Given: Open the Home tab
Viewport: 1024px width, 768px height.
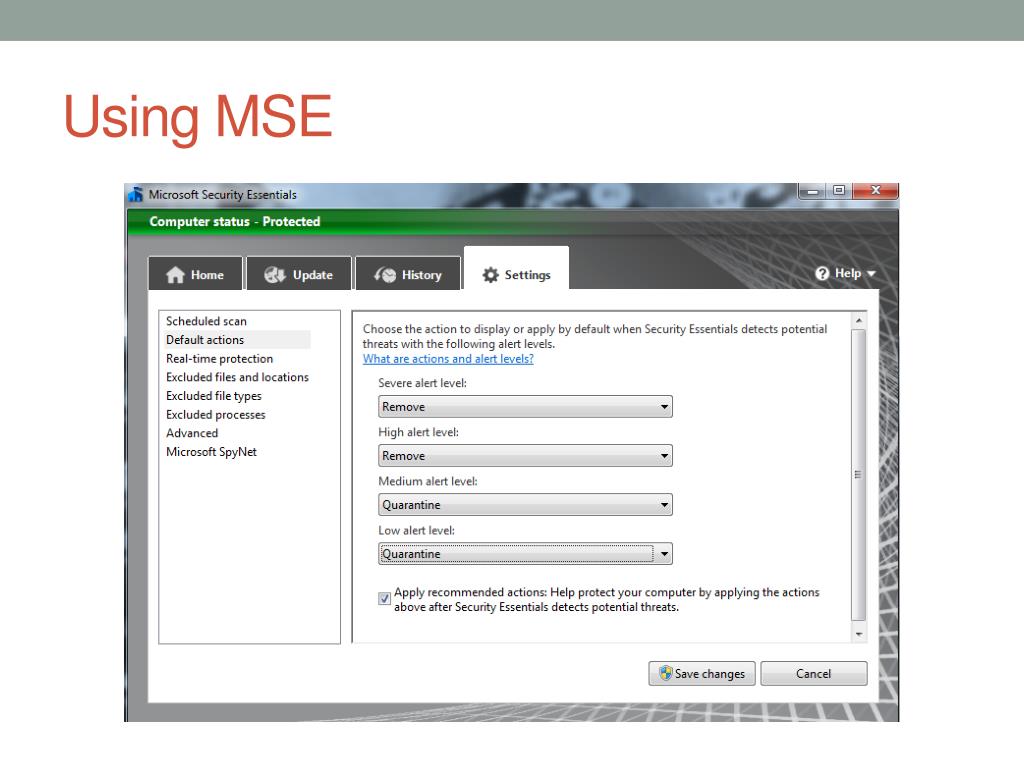Looking at the screenshot, I should point(194,275).
